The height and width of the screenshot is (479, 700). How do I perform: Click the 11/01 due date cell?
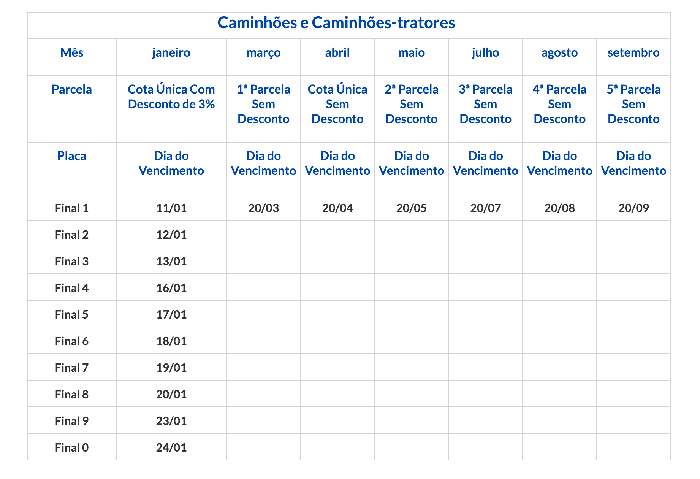click(171, 208)
